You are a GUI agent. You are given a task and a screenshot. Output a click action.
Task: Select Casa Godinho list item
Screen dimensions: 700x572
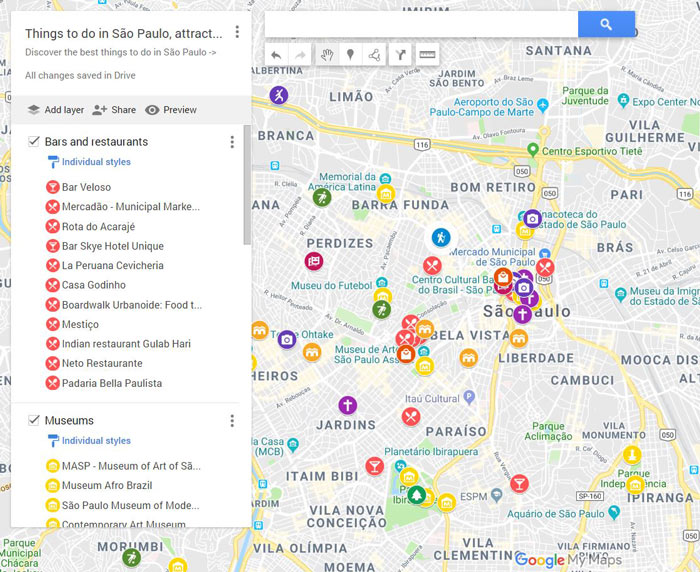coord(86,285)
